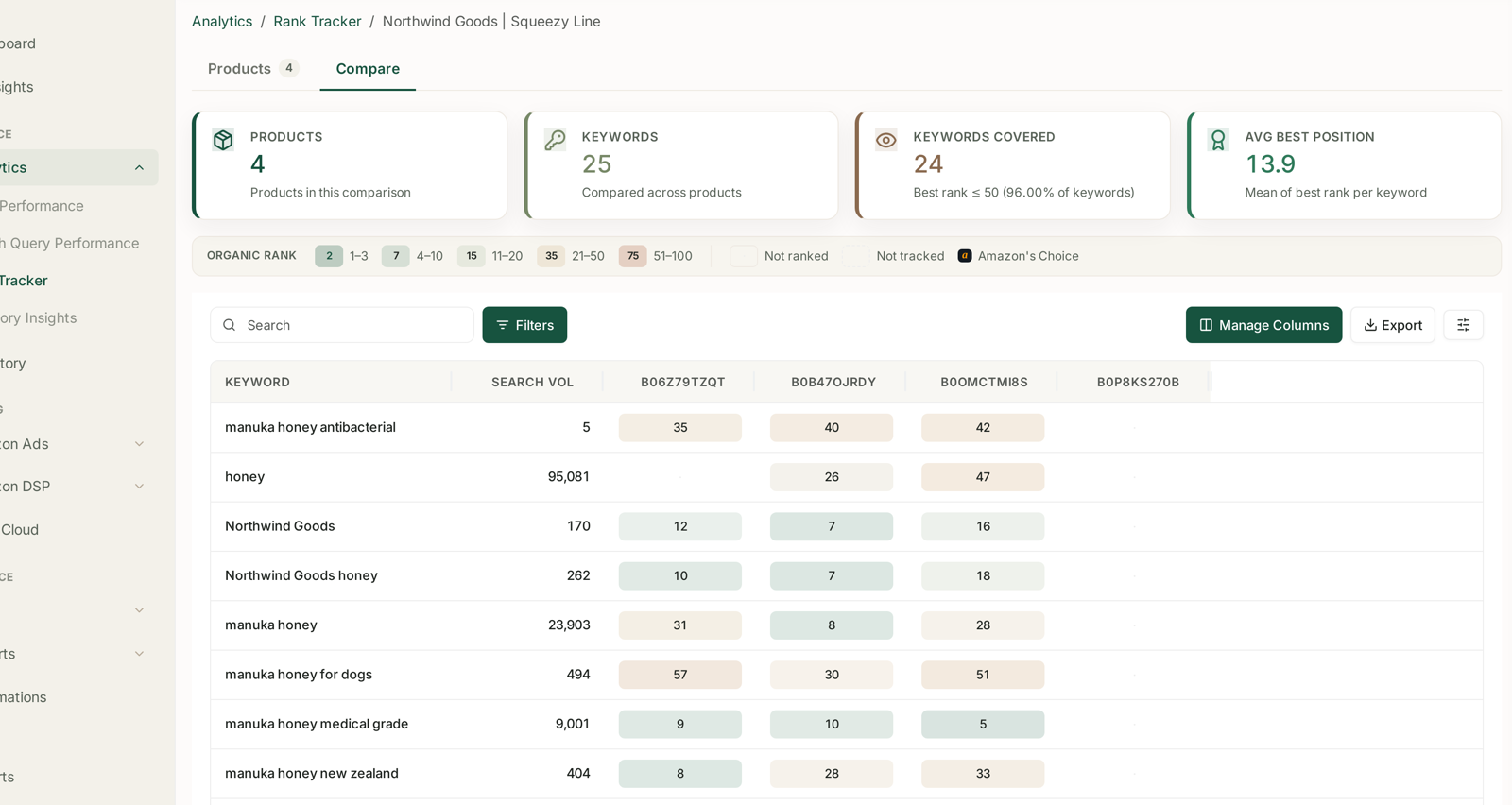Collapse the Analytics sidebar section chevron
The height and width of the screenshot is (805, 1512).
(x=139, y=168)
